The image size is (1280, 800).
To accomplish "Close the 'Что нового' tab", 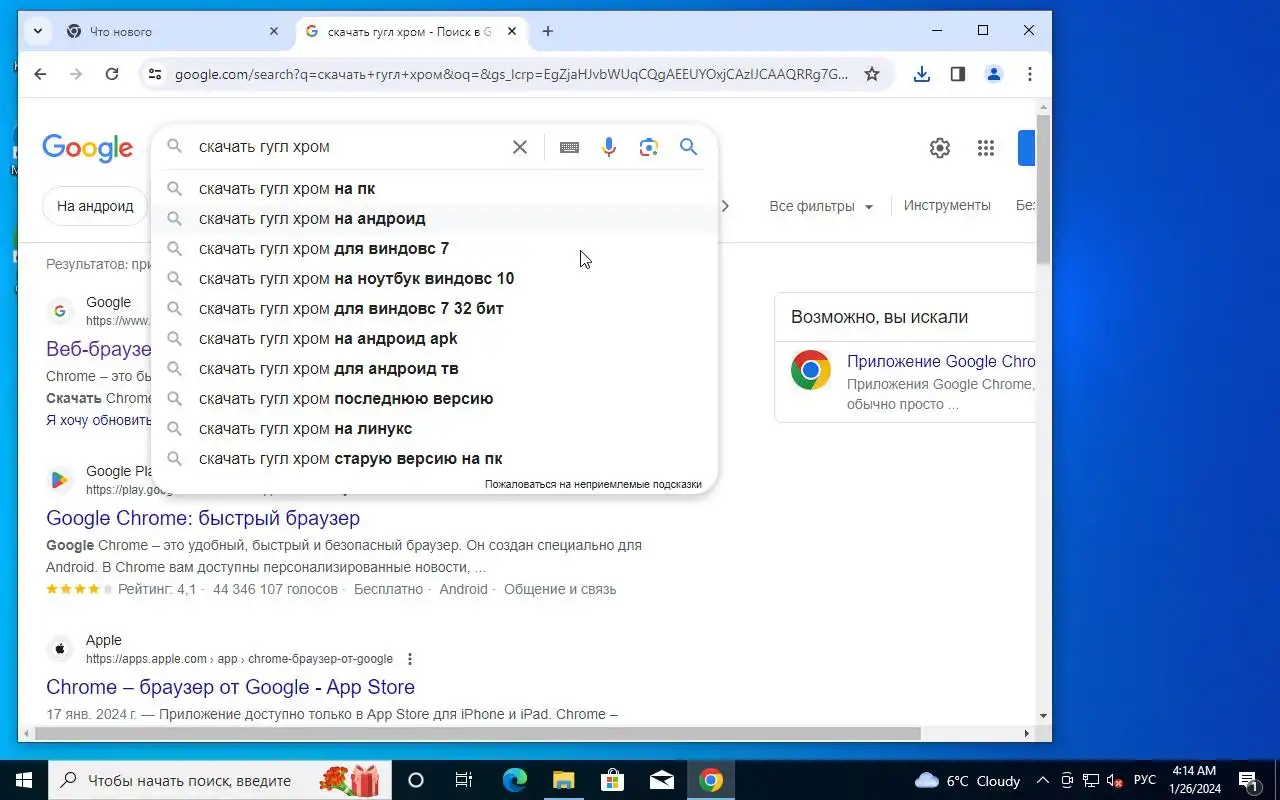I will 274,31.
